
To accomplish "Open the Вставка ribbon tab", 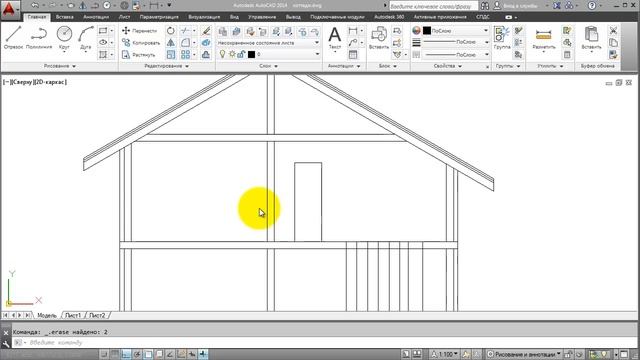I will 64,17.
